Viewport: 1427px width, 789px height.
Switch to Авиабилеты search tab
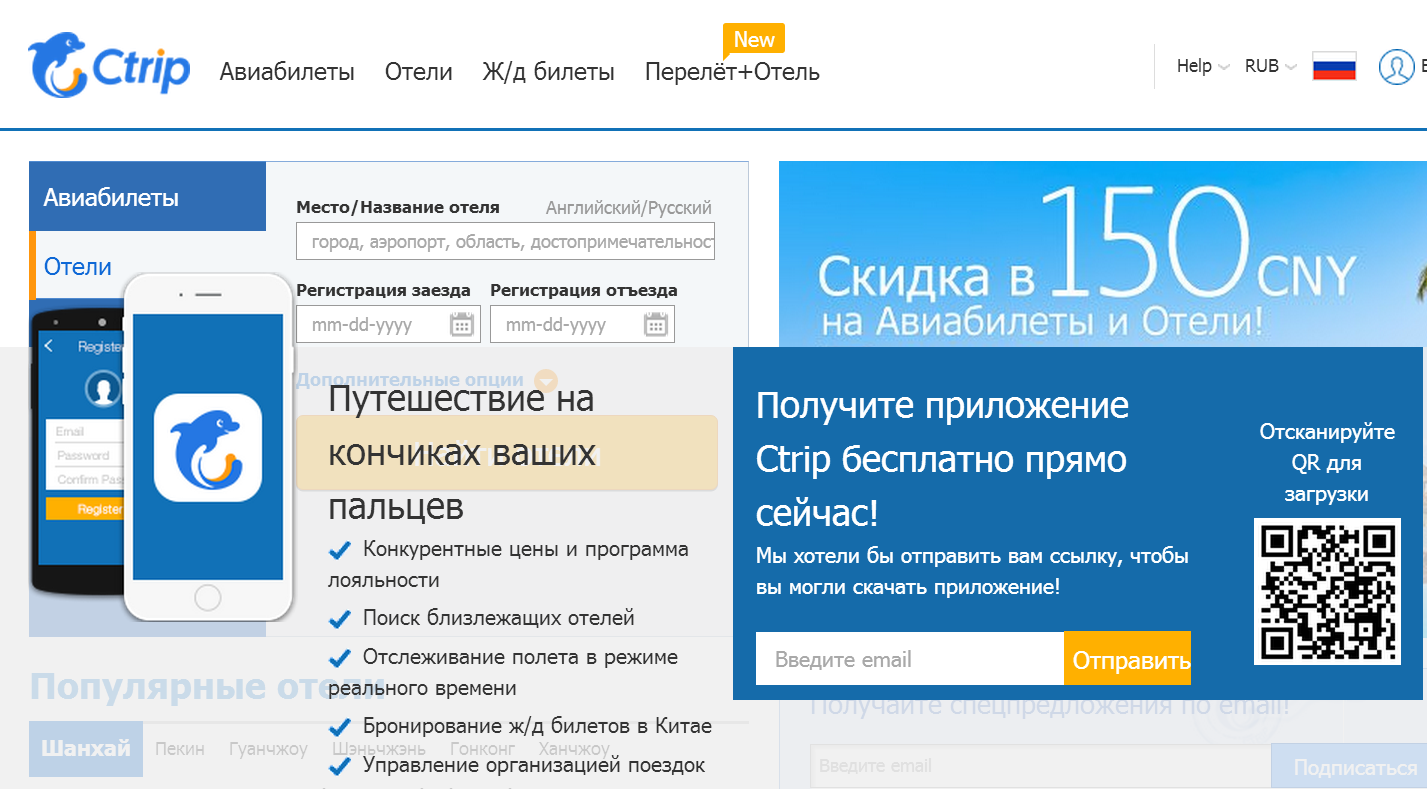click(x=148, y=197)
